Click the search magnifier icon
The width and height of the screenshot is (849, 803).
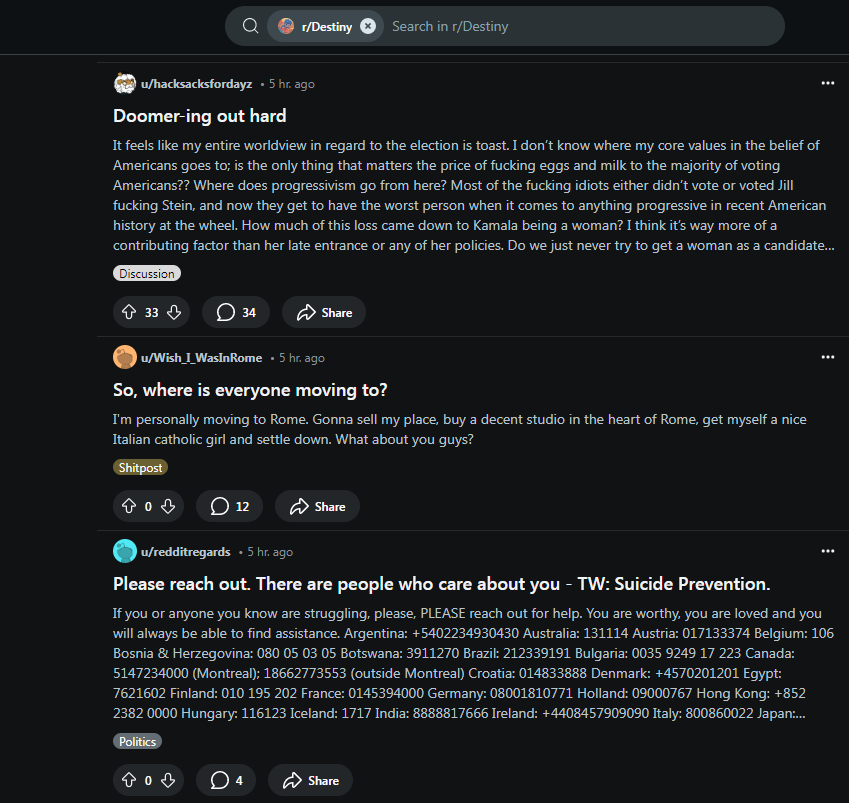pos(250,26)
